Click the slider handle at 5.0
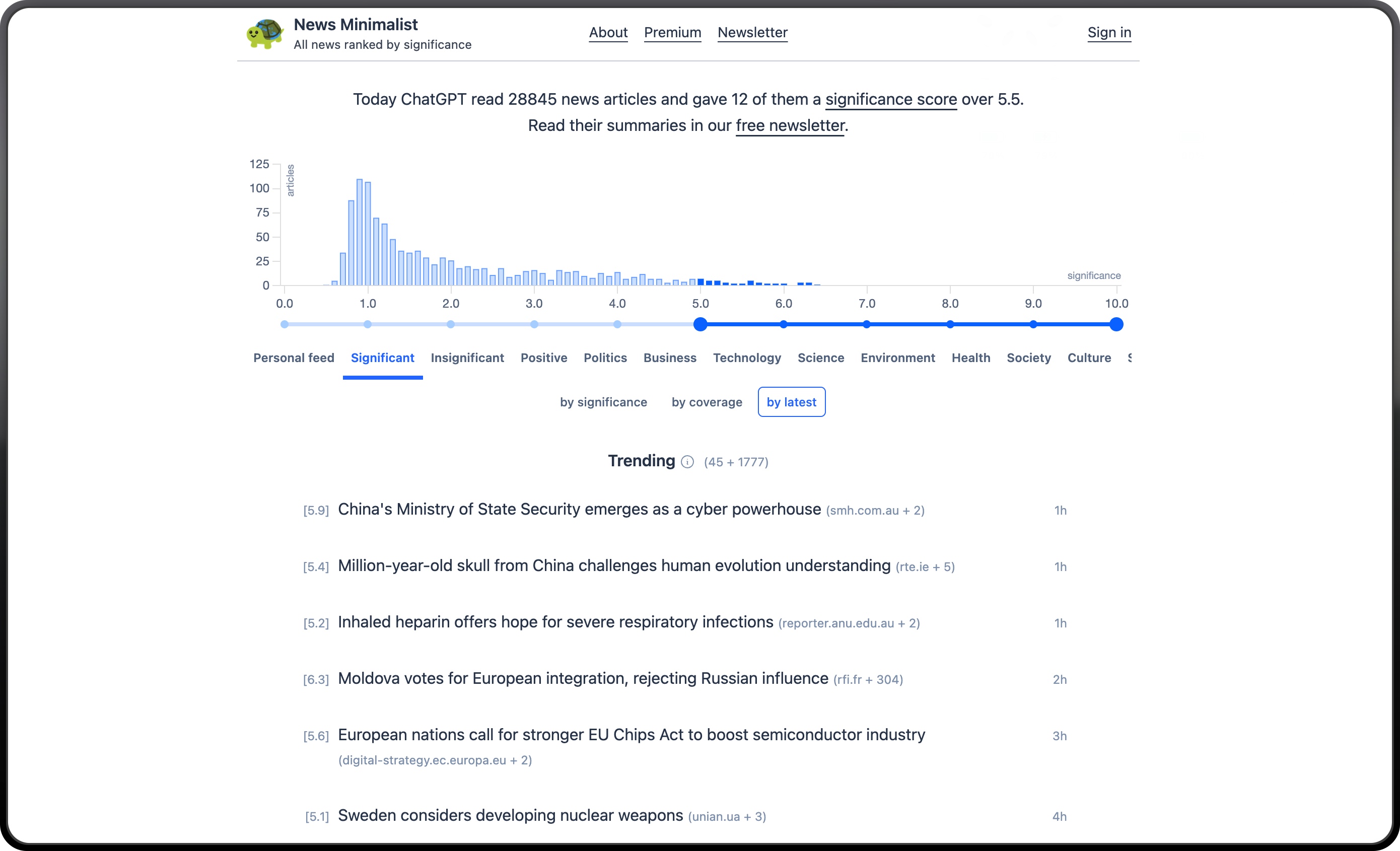Image resolution: width=1400 pixels, height=851 pixels. pyautogui.click(x=700, y=324)
